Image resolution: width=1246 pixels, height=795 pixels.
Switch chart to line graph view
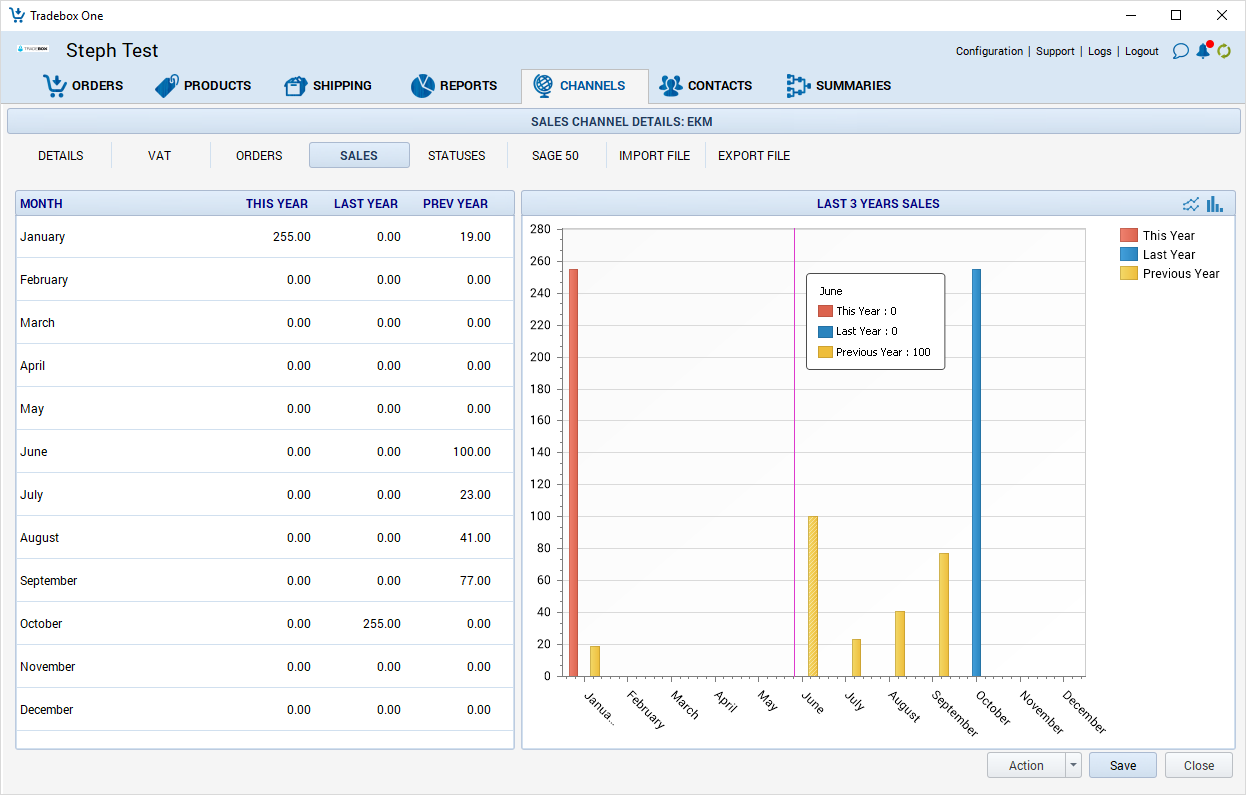tap(1190, 204)
